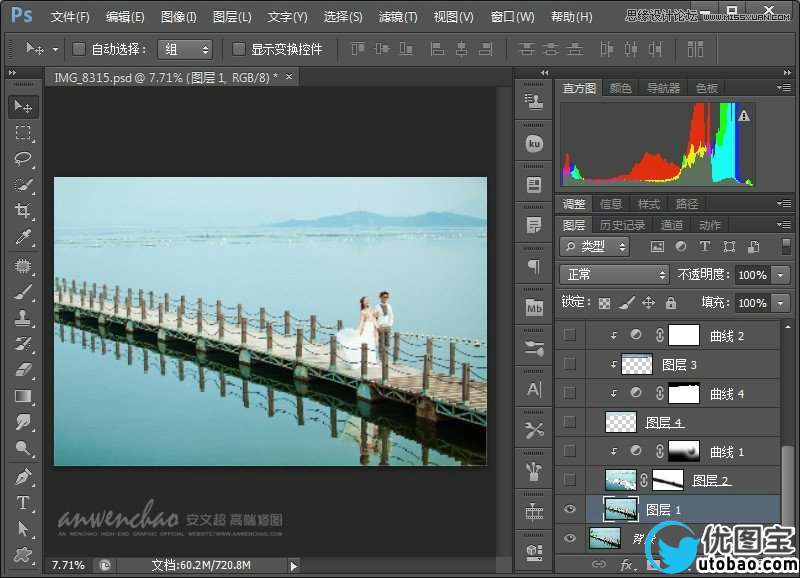Image resolution: width=800 pixels, height=578 pixels.
Task: Open the 组 auto-select dropdown
Action: 186,49
